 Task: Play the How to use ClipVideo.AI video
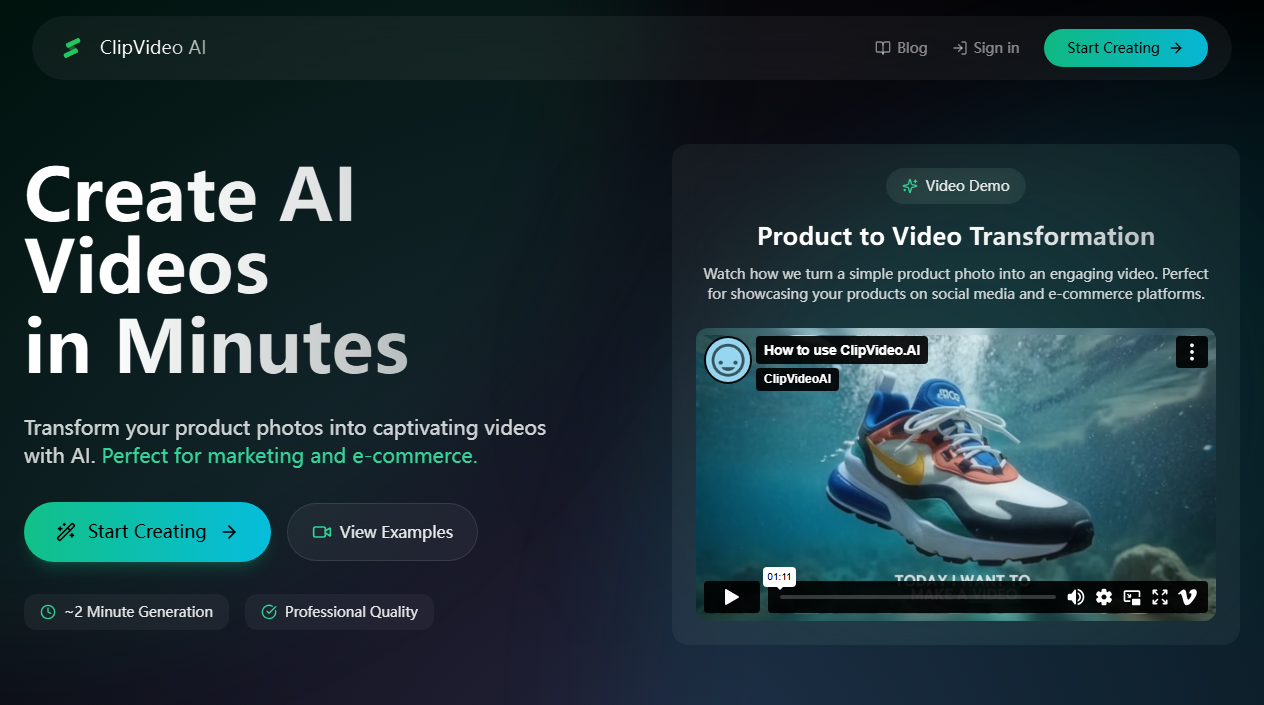tap(731, 596)
